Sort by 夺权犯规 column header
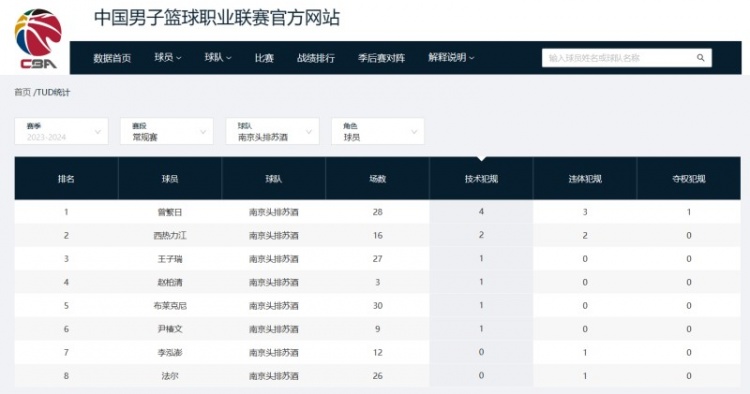 coord(689,179)
